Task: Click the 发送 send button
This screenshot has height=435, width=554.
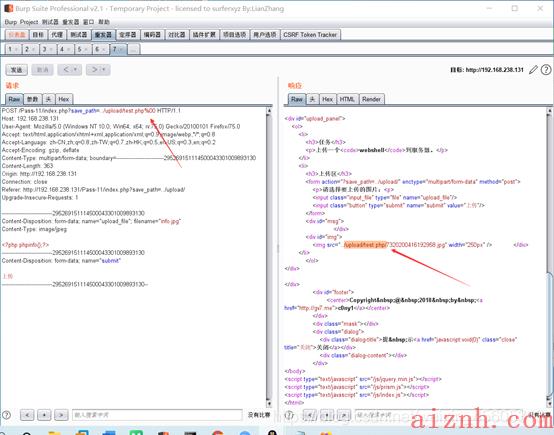Action: click(x=16, y=70)
